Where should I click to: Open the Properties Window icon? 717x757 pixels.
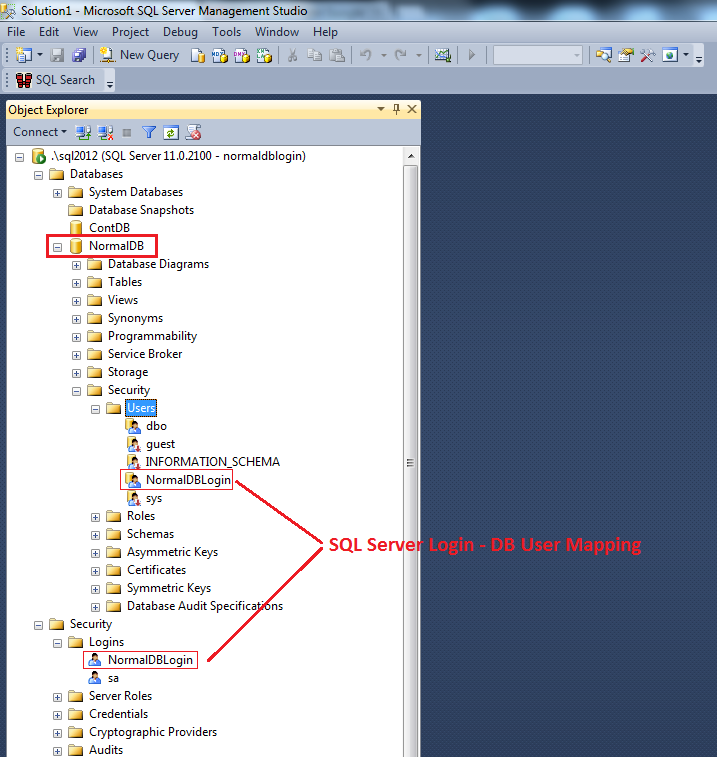(626, 55)
